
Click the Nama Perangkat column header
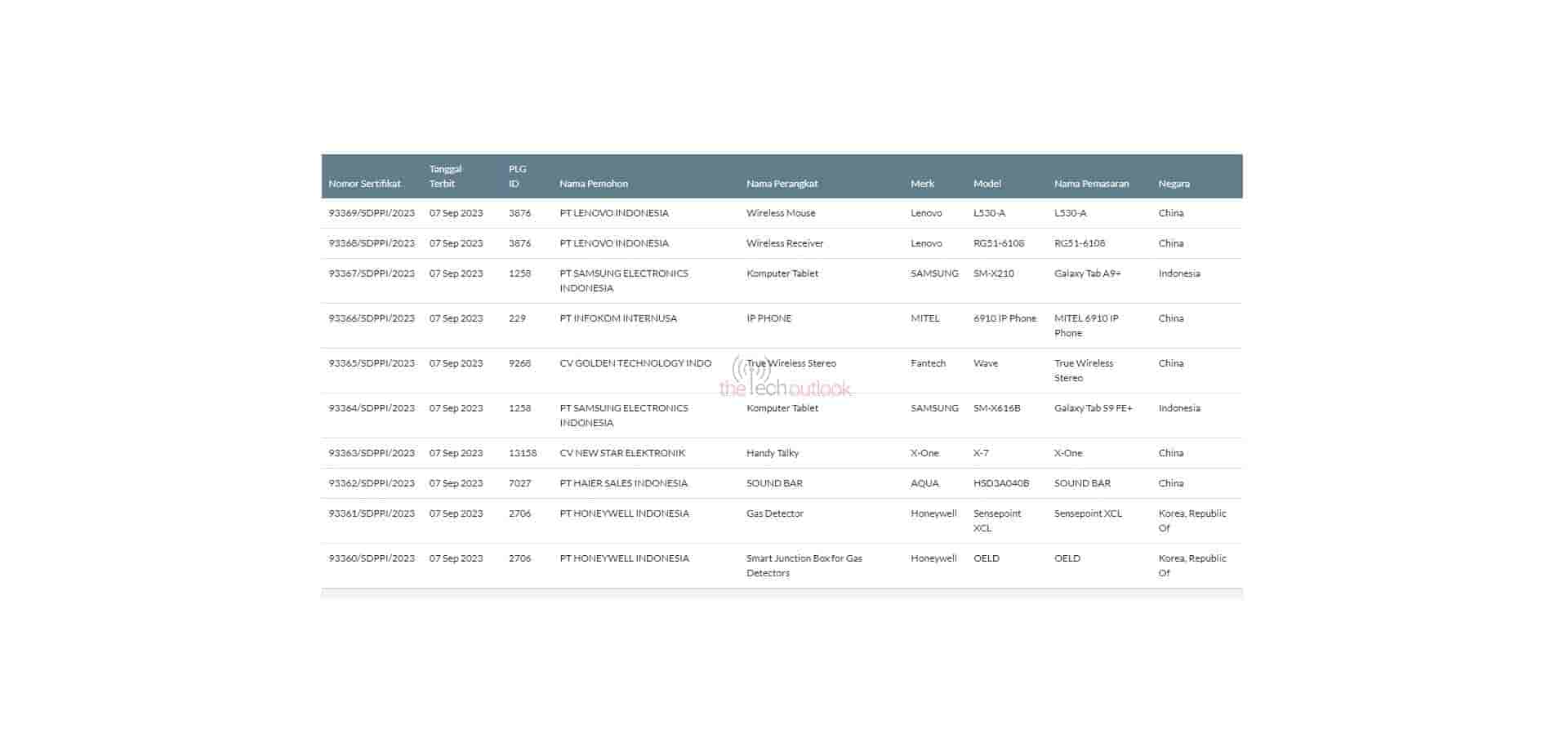point(782,184)
